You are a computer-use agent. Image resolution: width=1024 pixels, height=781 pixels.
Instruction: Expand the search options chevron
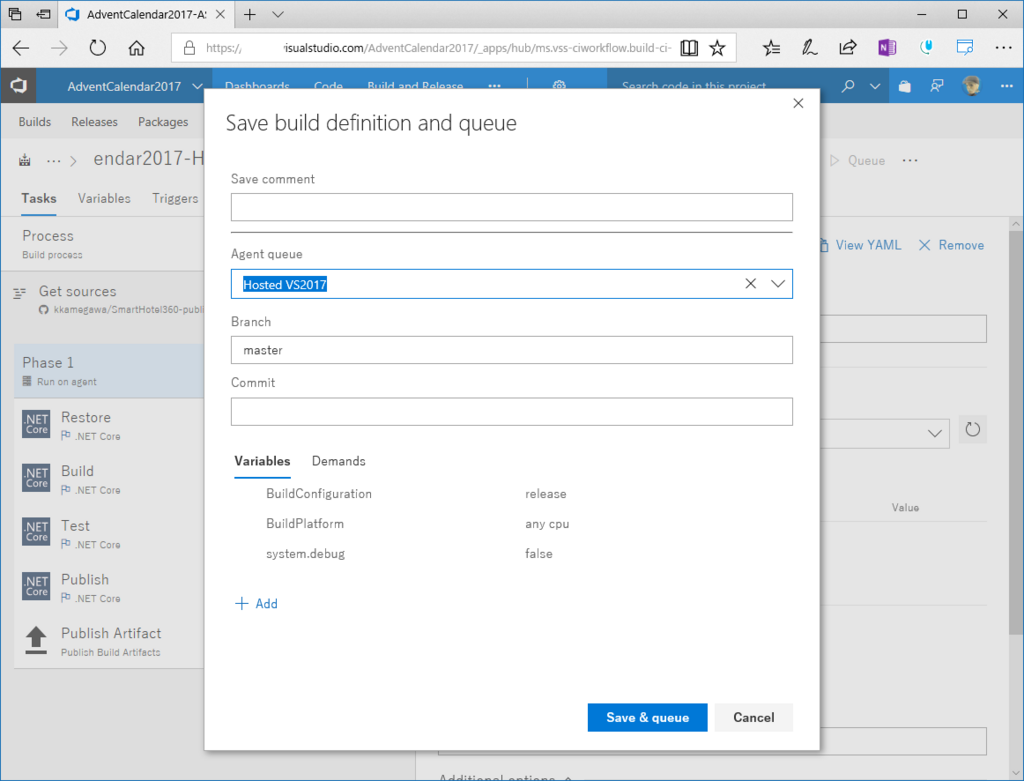click(x=875, y=86)
